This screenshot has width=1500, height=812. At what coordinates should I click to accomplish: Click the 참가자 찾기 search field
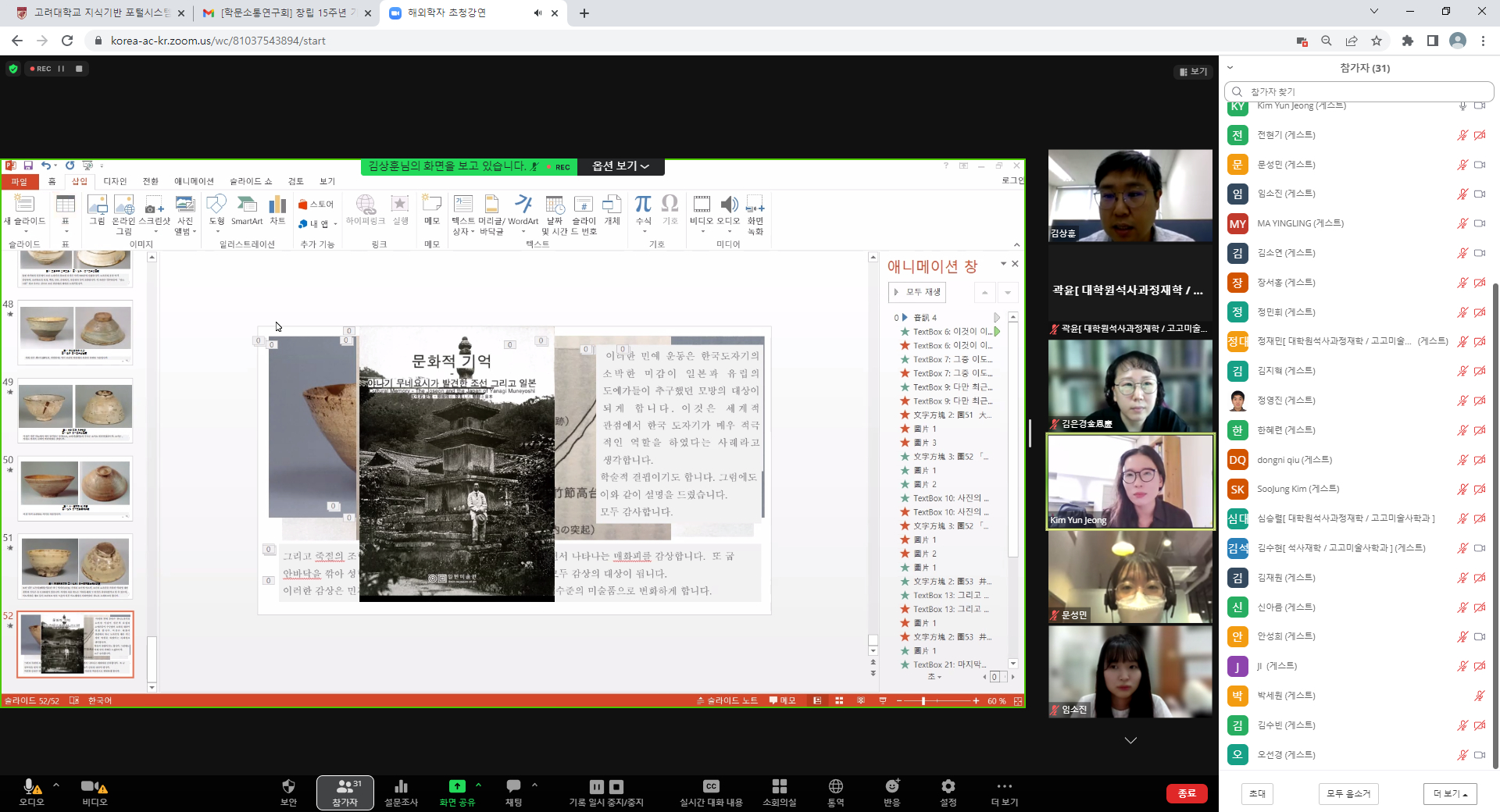(1359, 91)
